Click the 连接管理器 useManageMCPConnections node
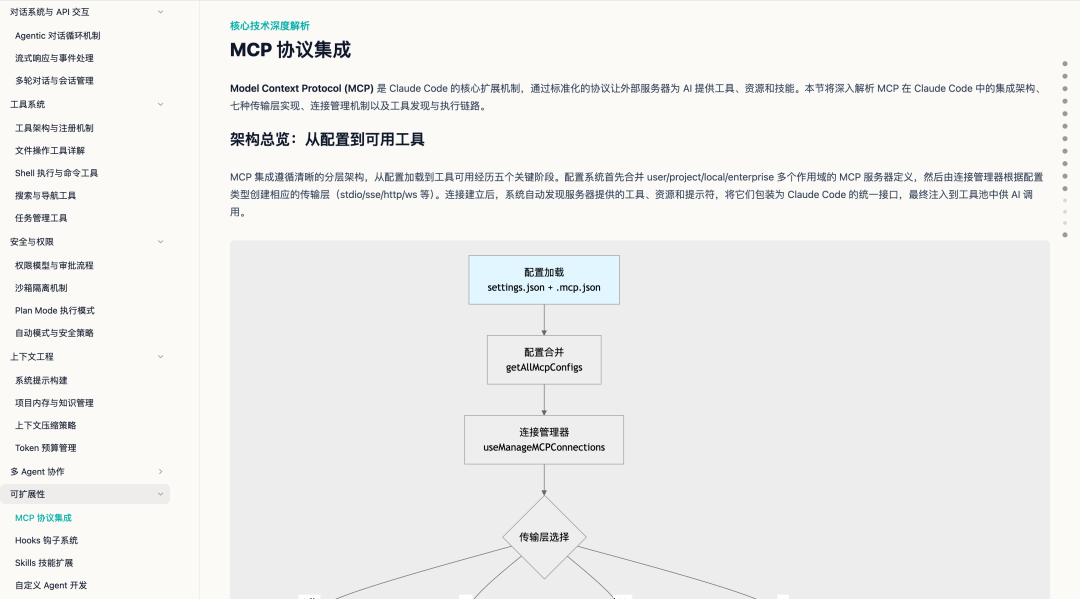 click(544, 440)
